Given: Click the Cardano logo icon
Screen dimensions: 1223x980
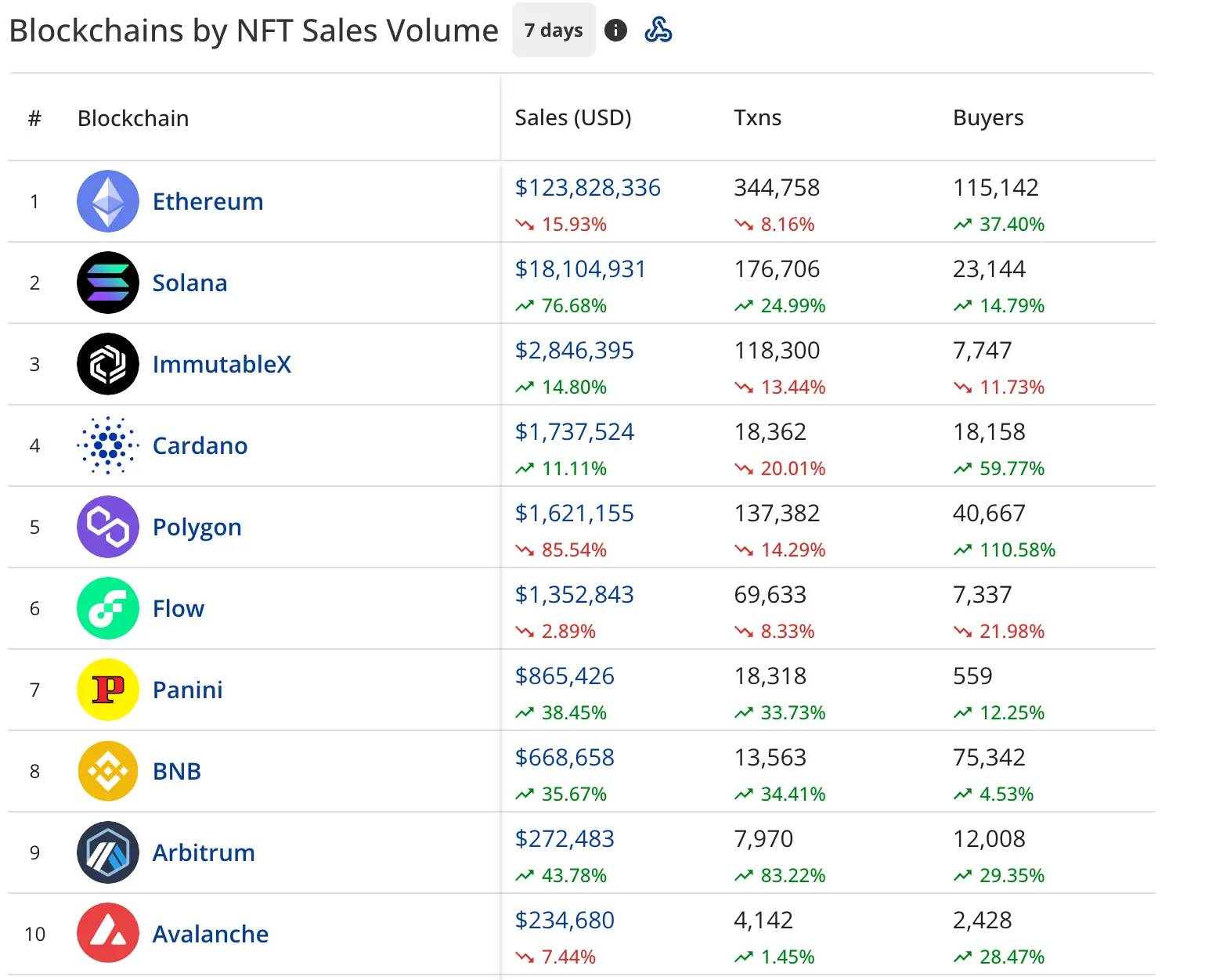Looking at the screenshot, I should click(x=108, y=445).
